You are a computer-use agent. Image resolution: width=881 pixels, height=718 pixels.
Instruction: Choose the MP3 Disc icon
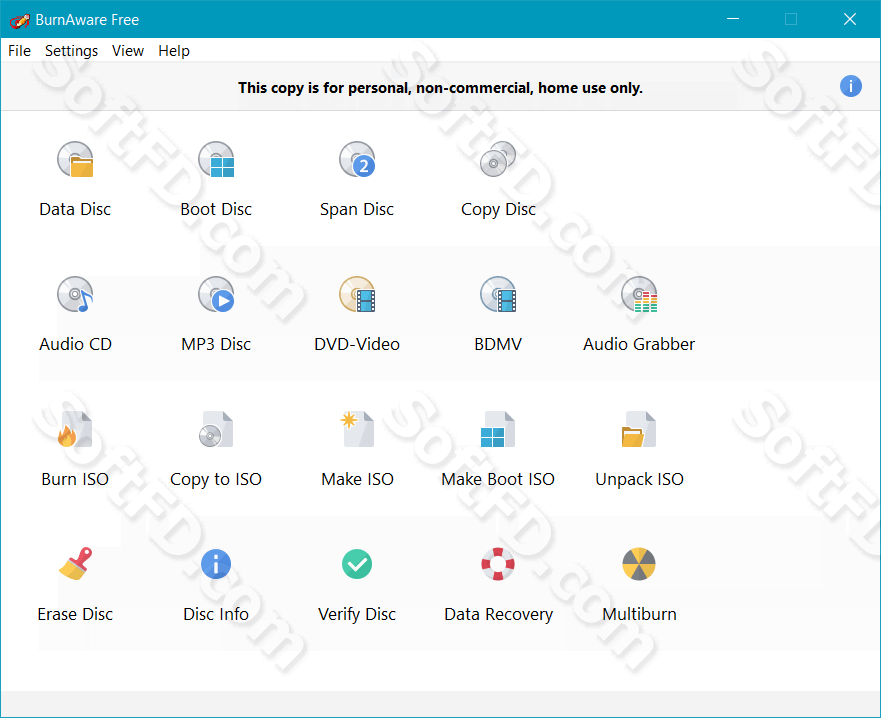pyautogui.click(x=216, y=294)
